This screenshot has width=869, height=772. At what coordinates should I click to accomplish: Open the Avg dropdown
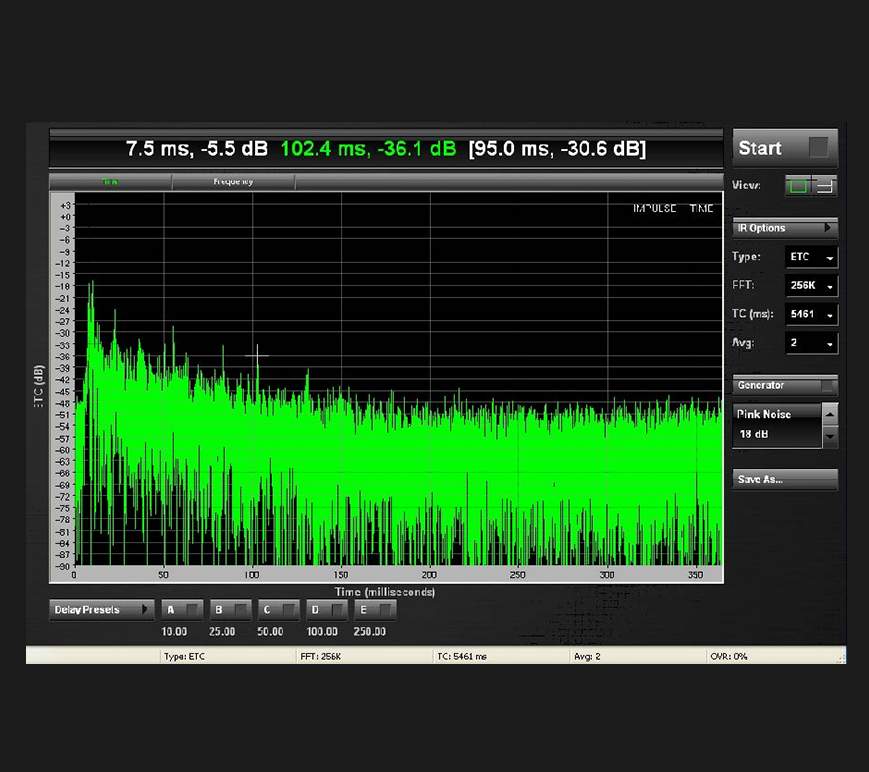coord(811,343)
